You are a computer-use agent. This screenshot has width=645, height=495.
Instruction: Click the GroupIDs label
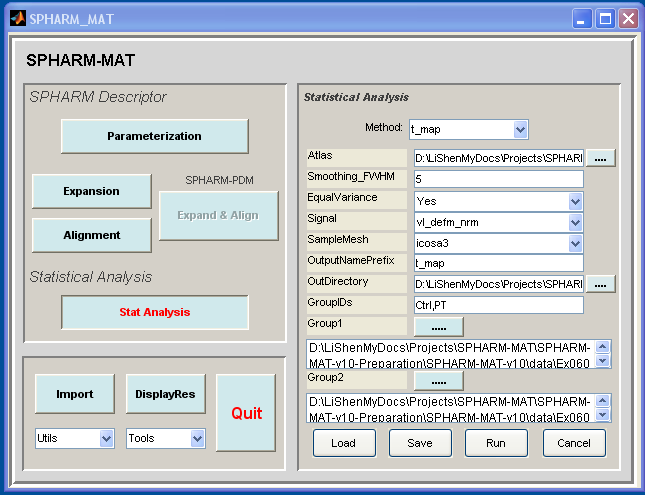330,302
